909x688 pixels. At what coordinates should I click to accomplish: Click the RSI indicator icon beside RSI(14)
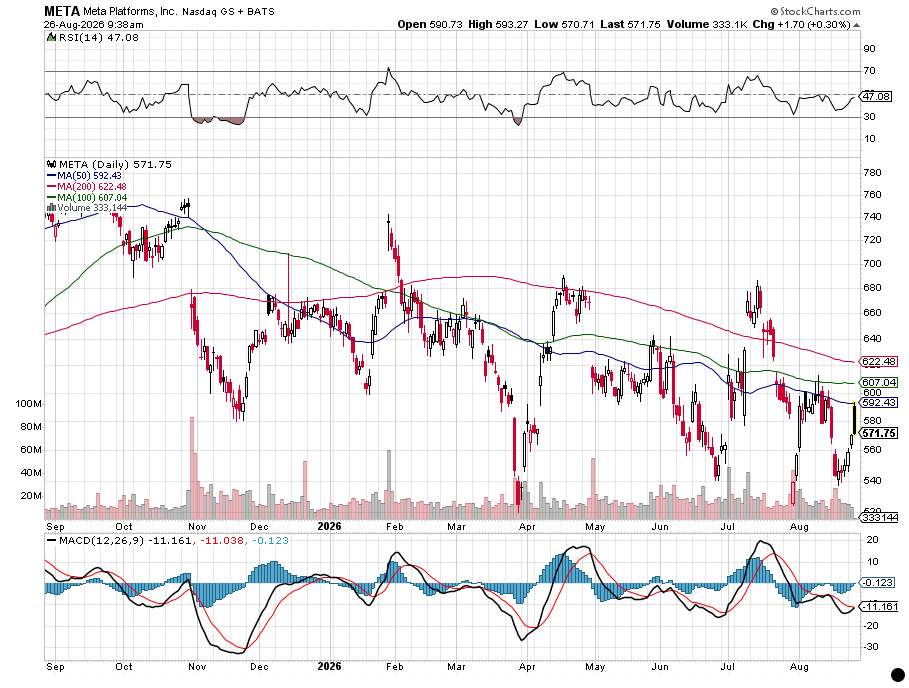(52, 38)
